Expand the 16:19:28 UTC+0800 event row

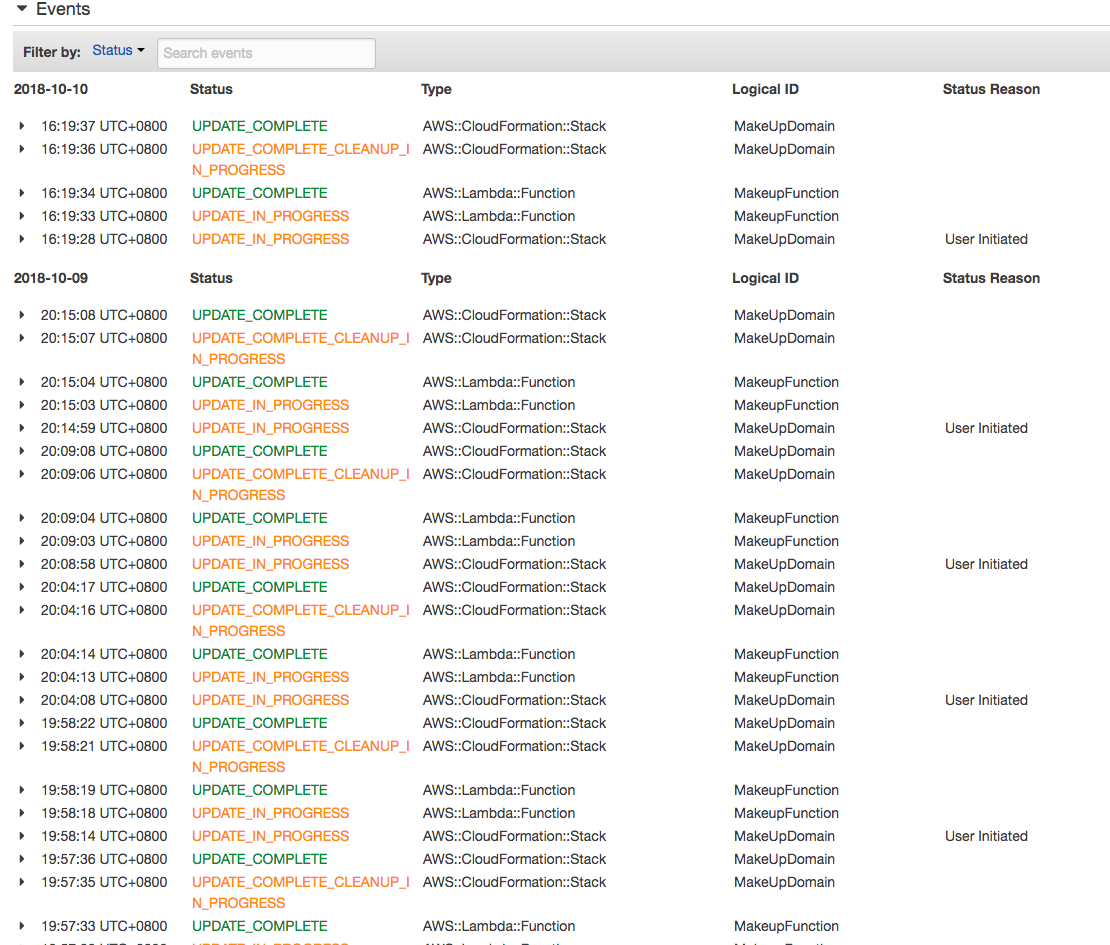(21, 239)
